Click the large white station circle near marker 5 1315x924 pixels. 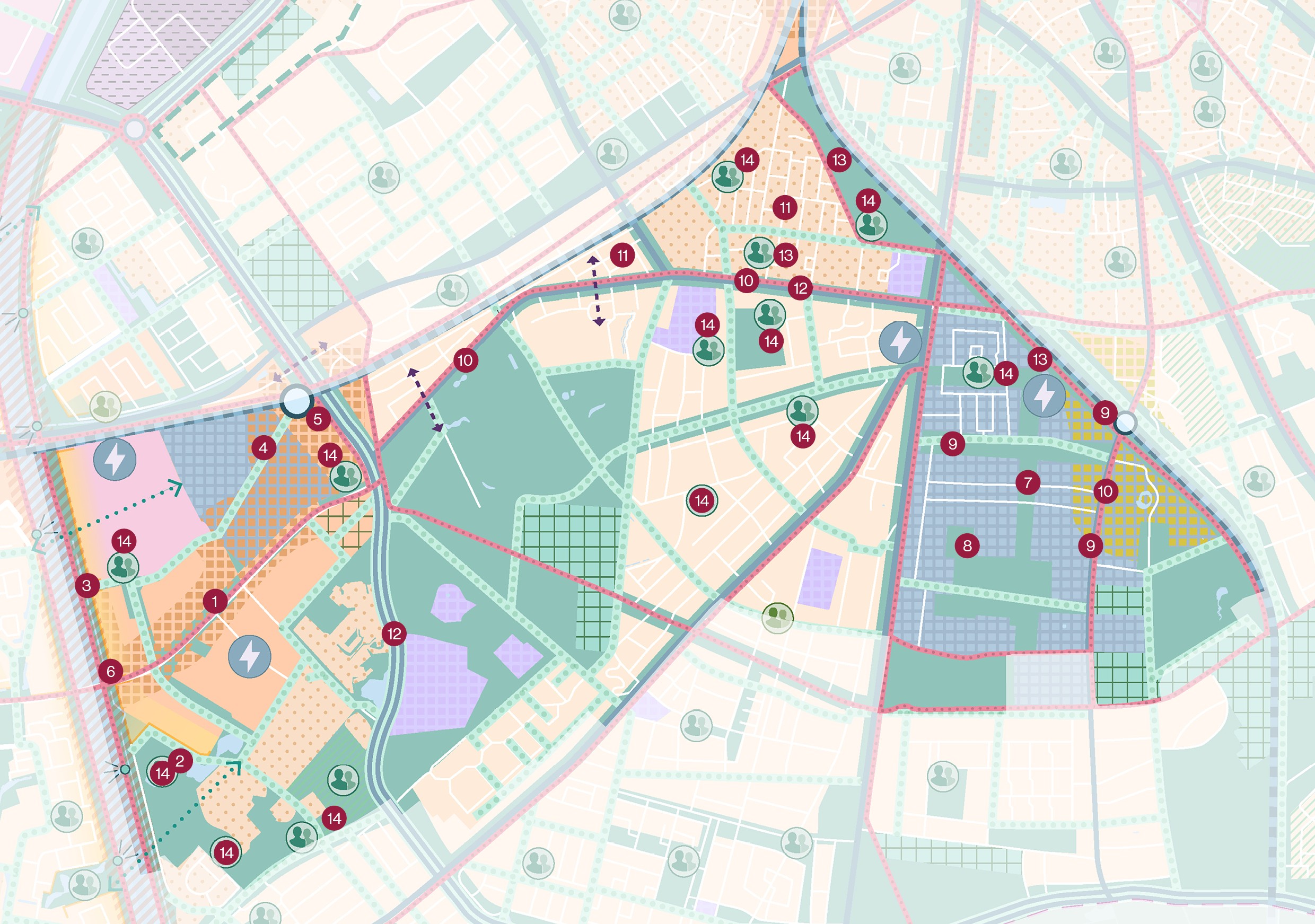pyautogui.click(x=296, y=400)
